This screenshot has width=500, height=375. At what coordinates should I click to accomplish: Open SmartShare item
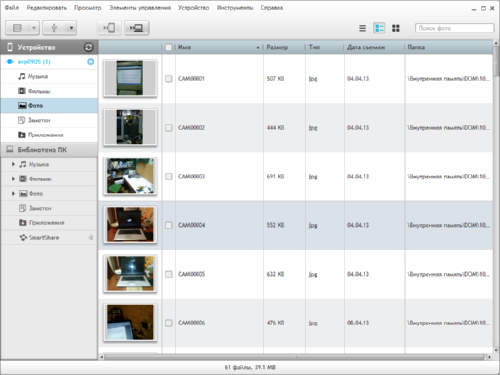coord(49,237)
